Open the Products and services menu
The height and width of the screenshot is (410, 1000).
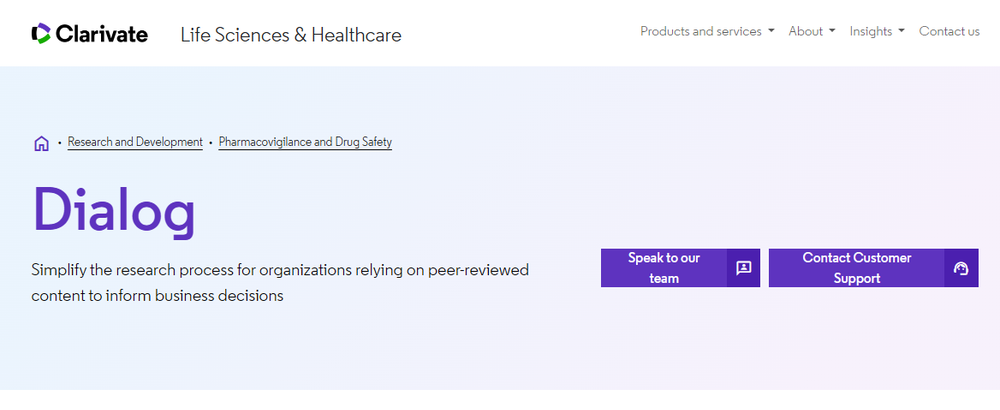pos(701,31)
